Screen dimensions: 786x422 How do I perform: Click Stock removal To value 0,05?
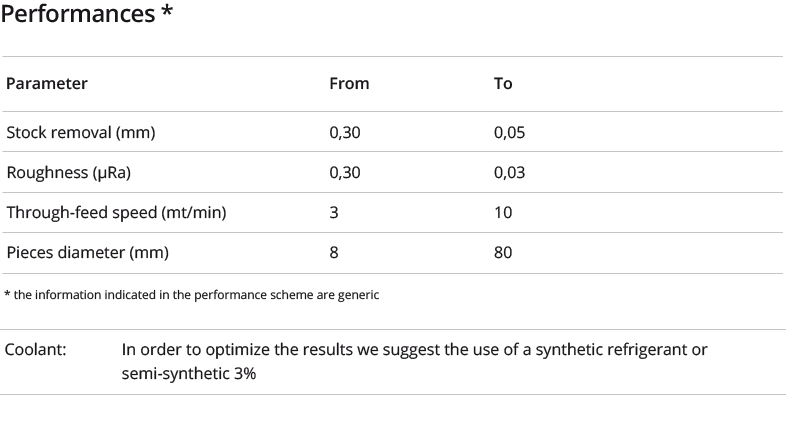(x=509, y=132)
